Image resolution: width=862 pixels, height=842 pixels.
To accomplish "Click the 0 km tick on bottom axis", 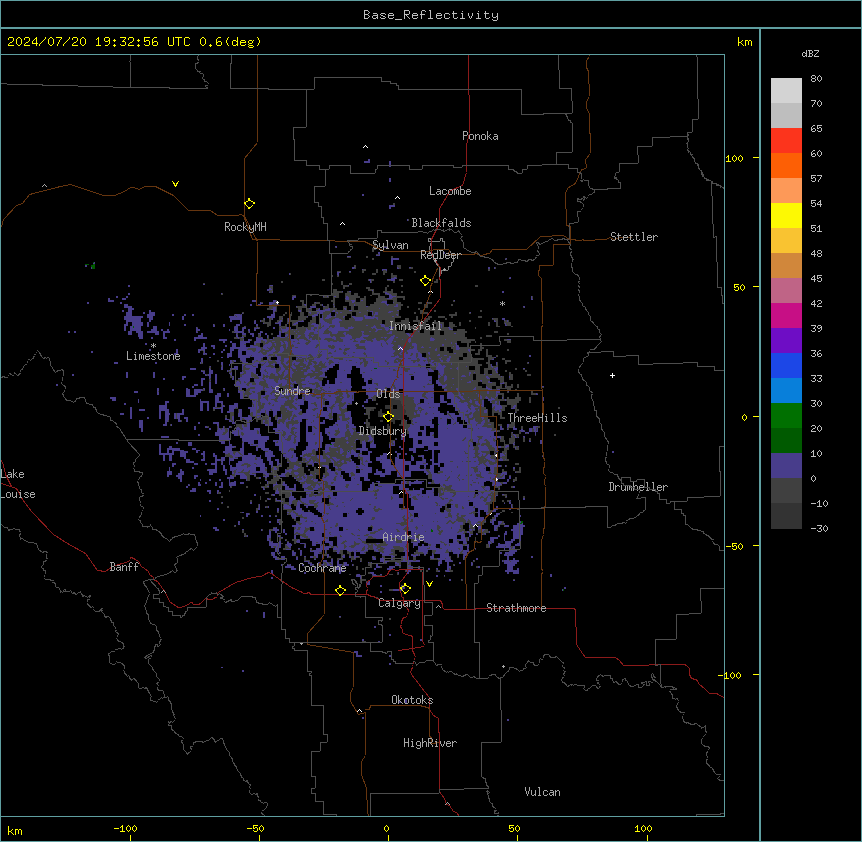I will click(386, 828).
